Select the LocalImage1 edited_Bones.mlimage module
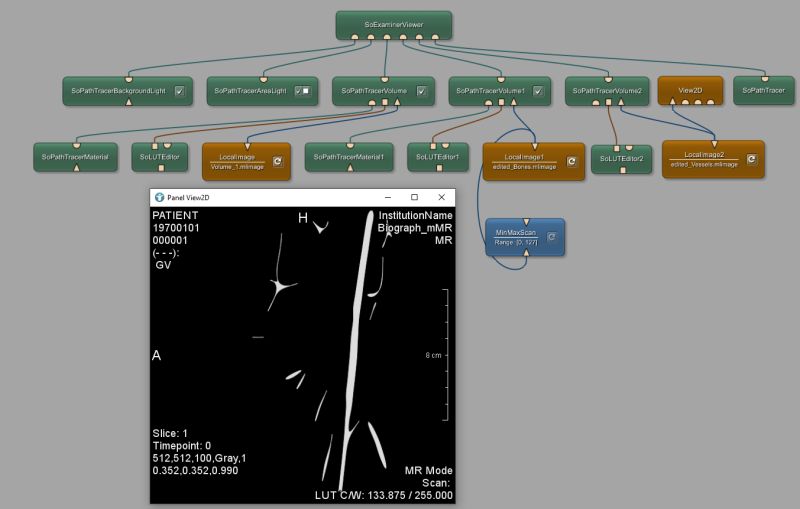The image size is (800, 509). [534, 162]
